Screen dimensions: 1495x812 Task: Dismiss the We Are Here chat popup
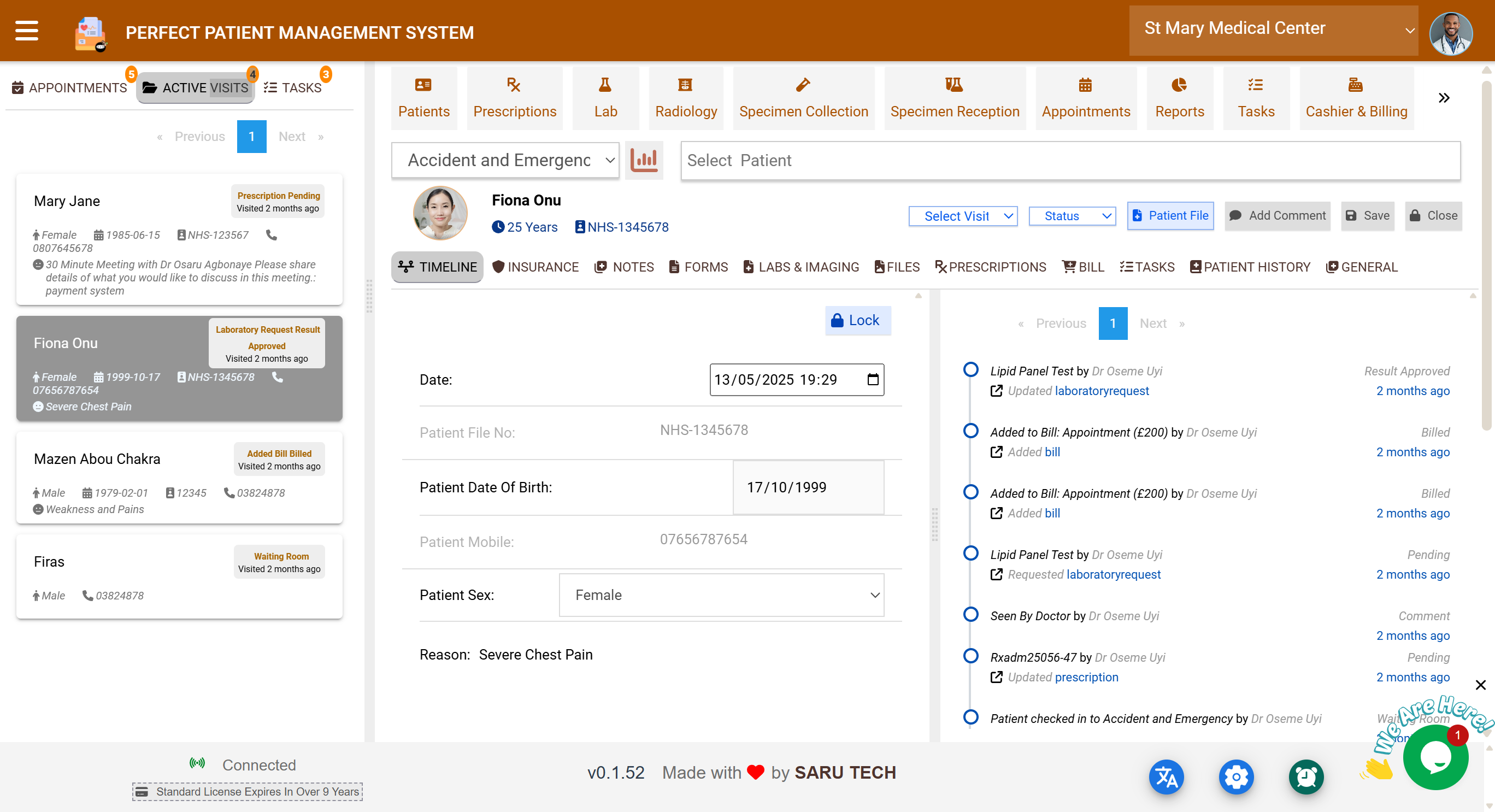click(x=1480, y=685)
